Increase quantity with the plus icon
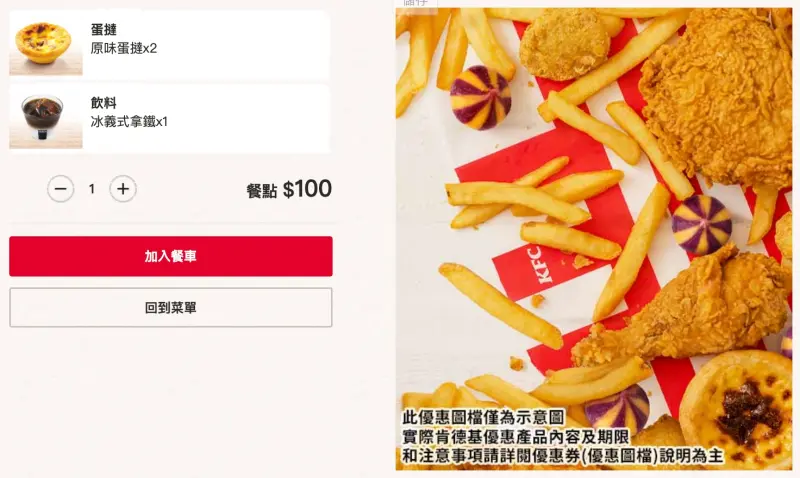Screen dimensions: 800x478 pos(123,189)
